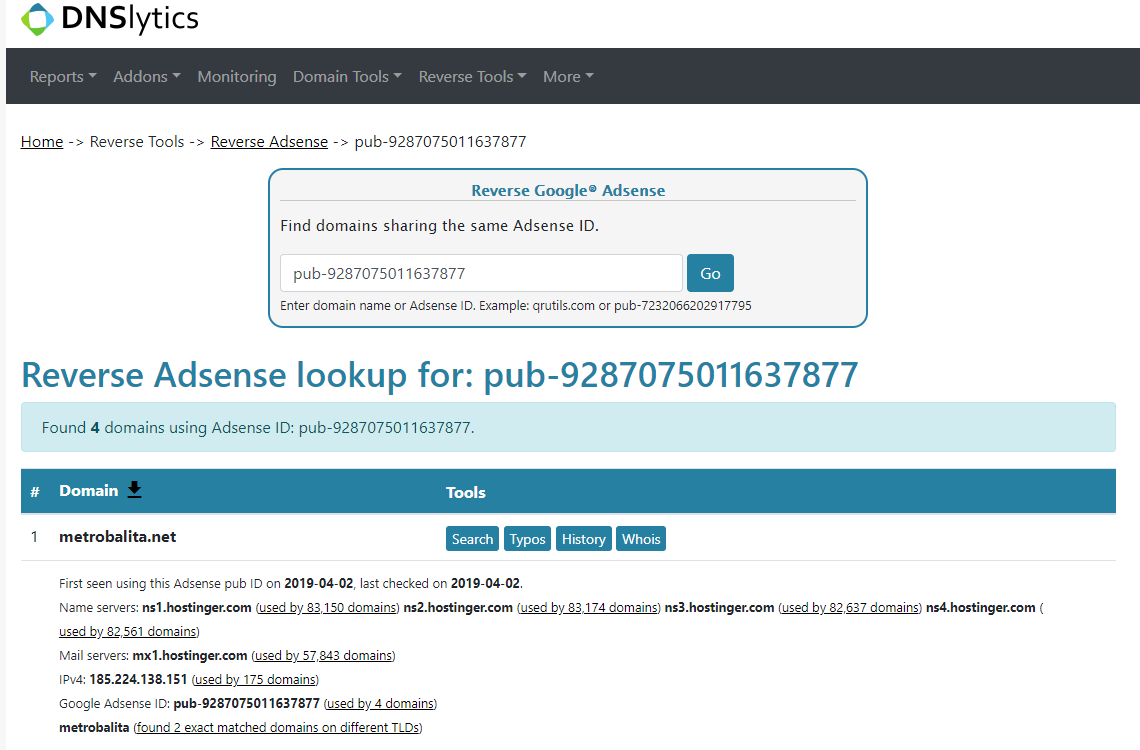Focus the Adsense ID input field
1140x750 pixels.
tap(481, 273)
